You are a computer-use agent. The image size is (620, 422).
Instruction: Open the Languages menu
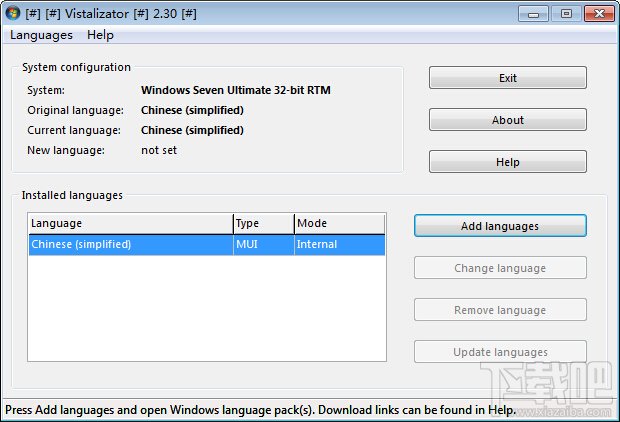coord(41,35)
